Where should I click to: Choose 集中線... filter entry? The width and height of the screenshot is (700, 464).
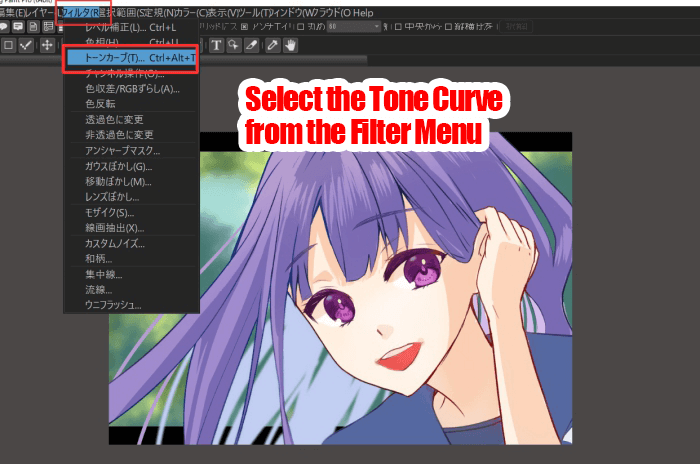point(132,275)
